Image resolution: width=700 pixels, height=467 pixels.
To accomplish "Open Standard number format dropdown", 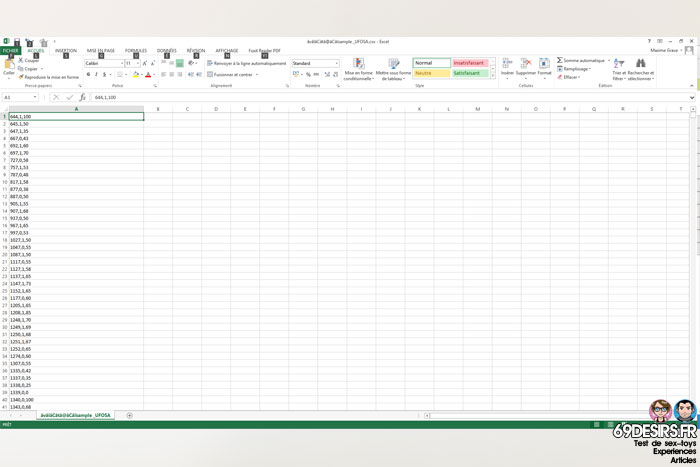I will pos(337,63).
